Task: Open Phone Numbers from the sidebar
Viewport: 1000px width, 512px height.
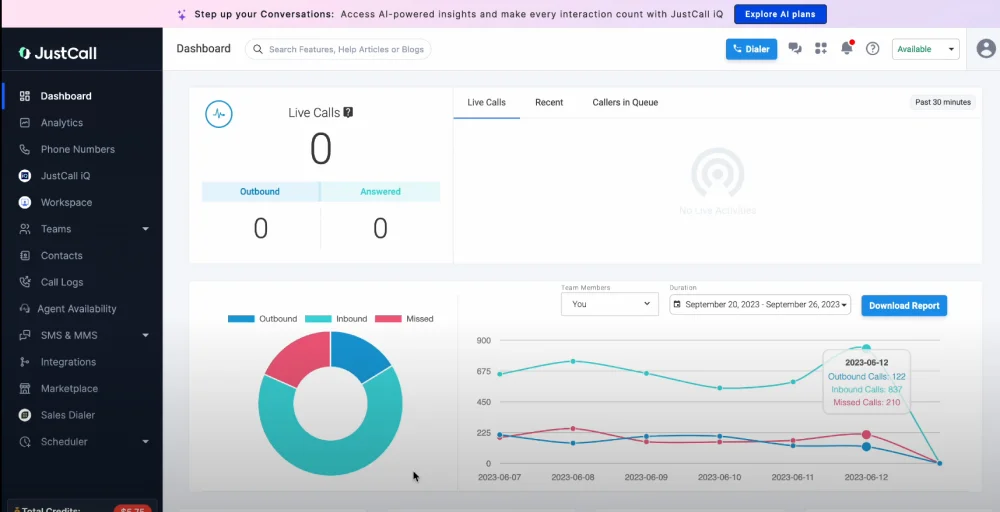Action: 77,149
